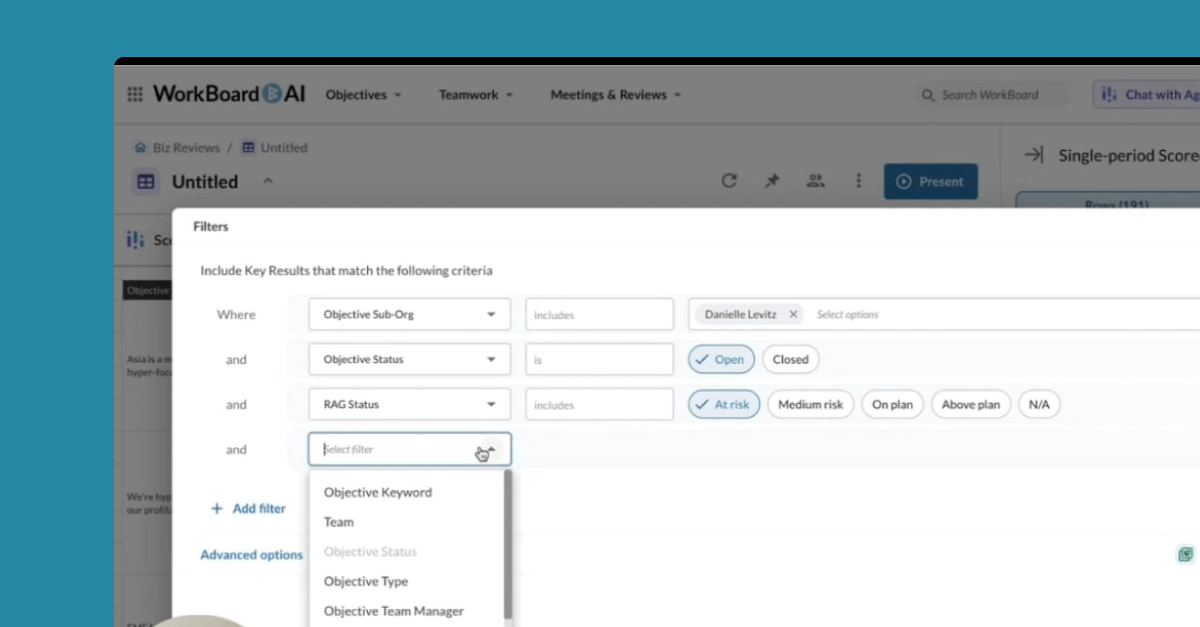Enable the Medium risk RAG option

[810, 404]
